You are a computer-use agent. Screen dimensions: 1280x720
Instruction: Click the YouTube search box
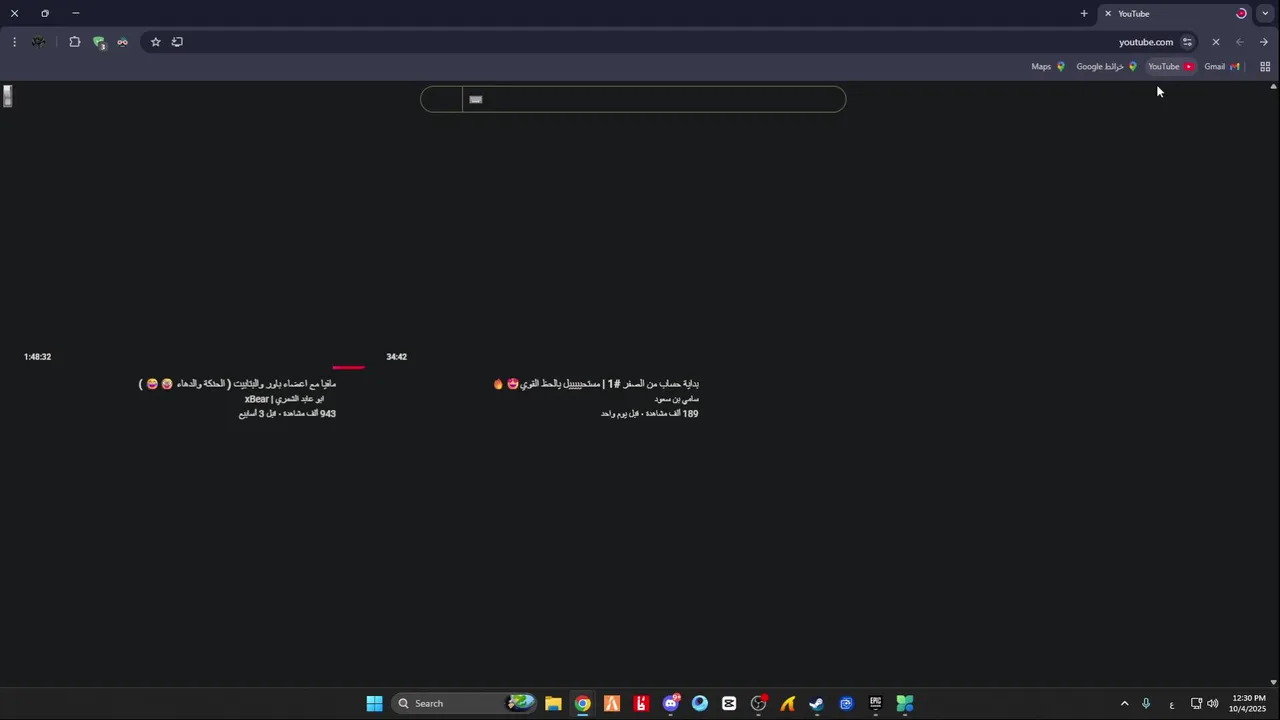pyautogui.click(x=654, y=99)
